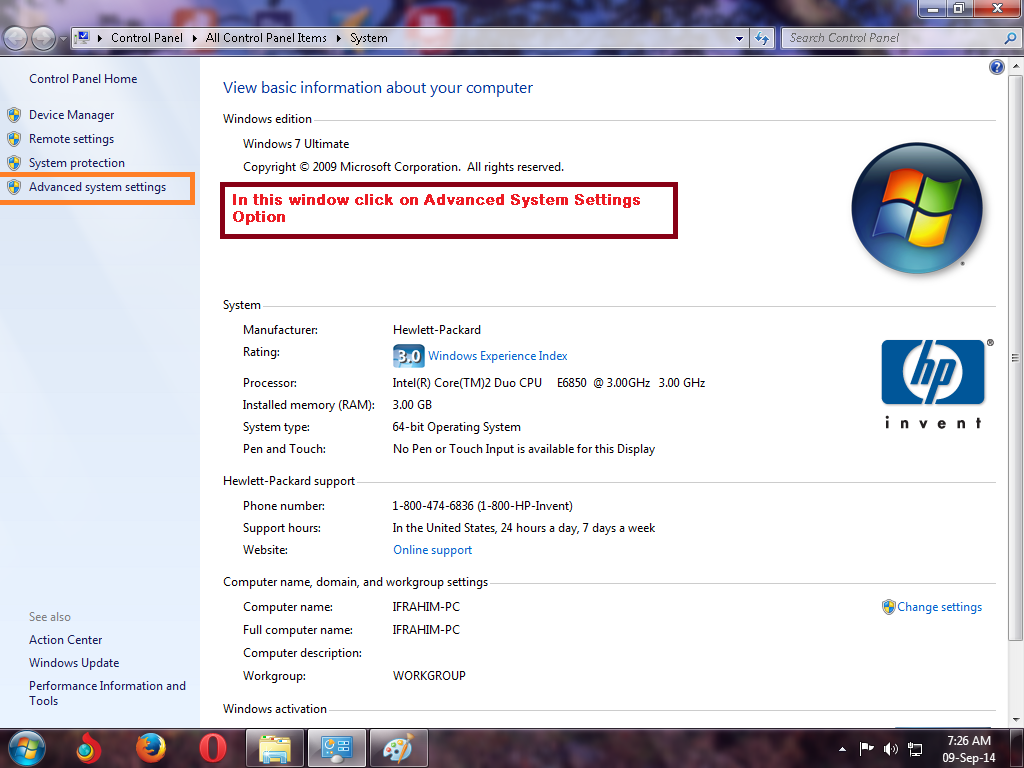
Task: Click Change settings for computer name
Action: coord(939,607)
